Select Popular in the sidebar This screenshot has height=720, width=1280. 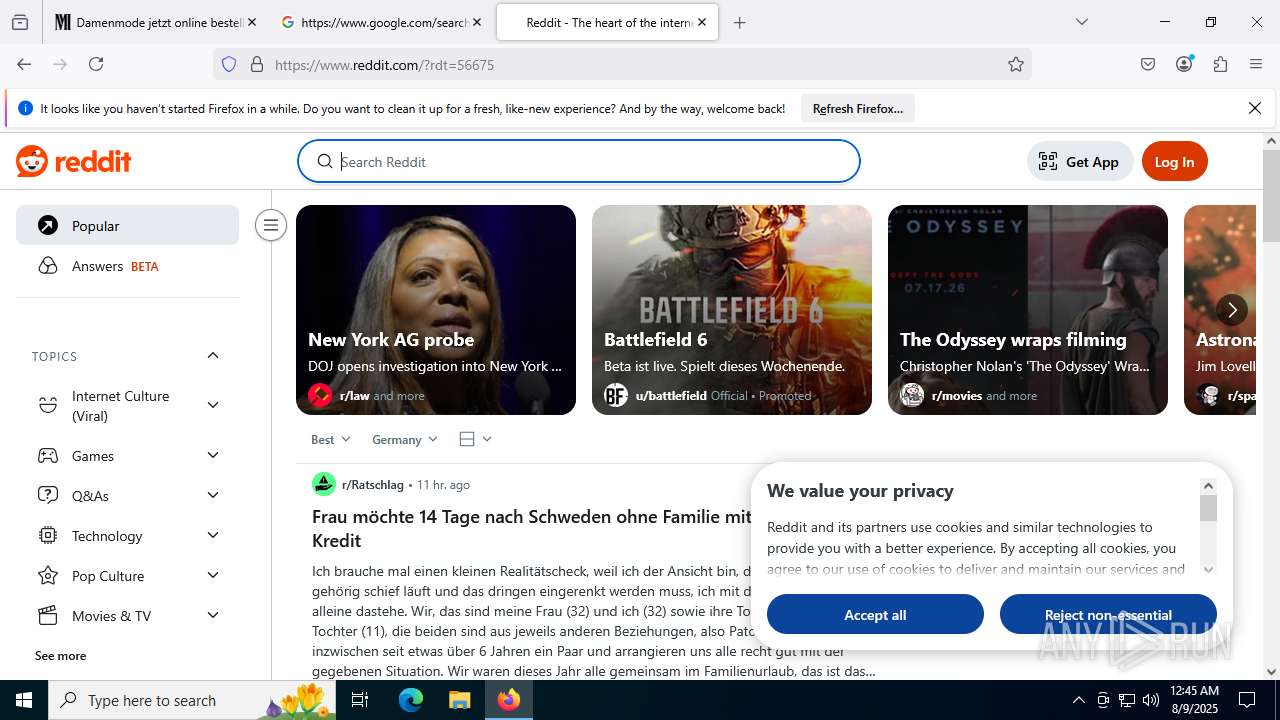[x=127, y=225]
